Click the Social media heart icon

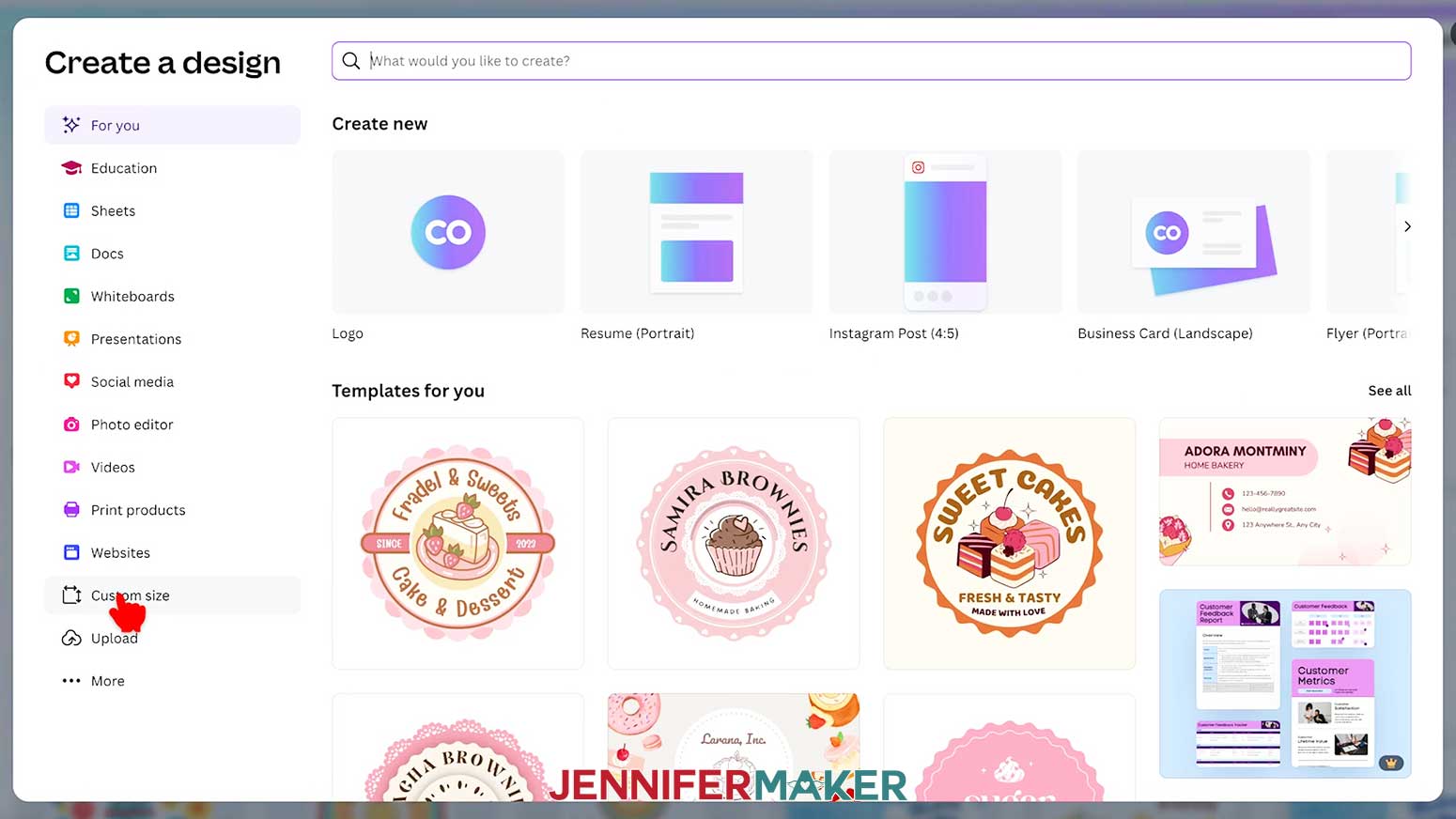pos(71,381)
